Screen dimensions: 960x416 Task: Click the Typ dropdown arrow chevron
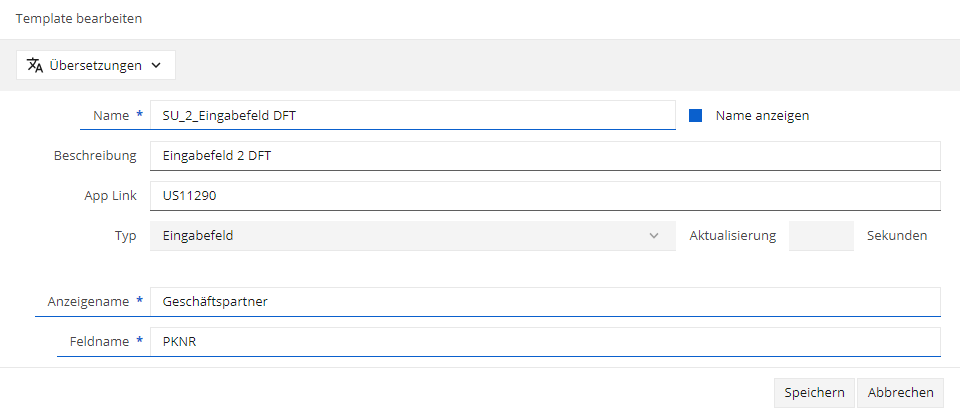click(654, 236)
